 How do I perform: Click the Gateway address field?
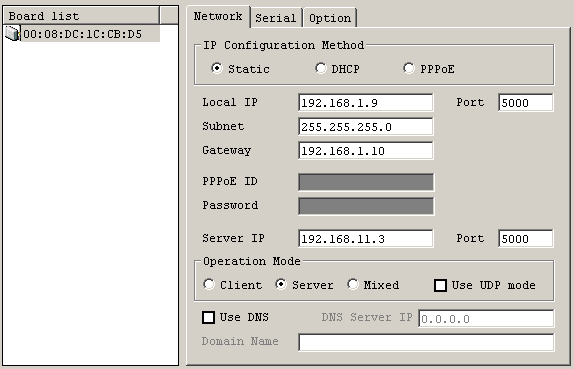[x=366, y=150]
